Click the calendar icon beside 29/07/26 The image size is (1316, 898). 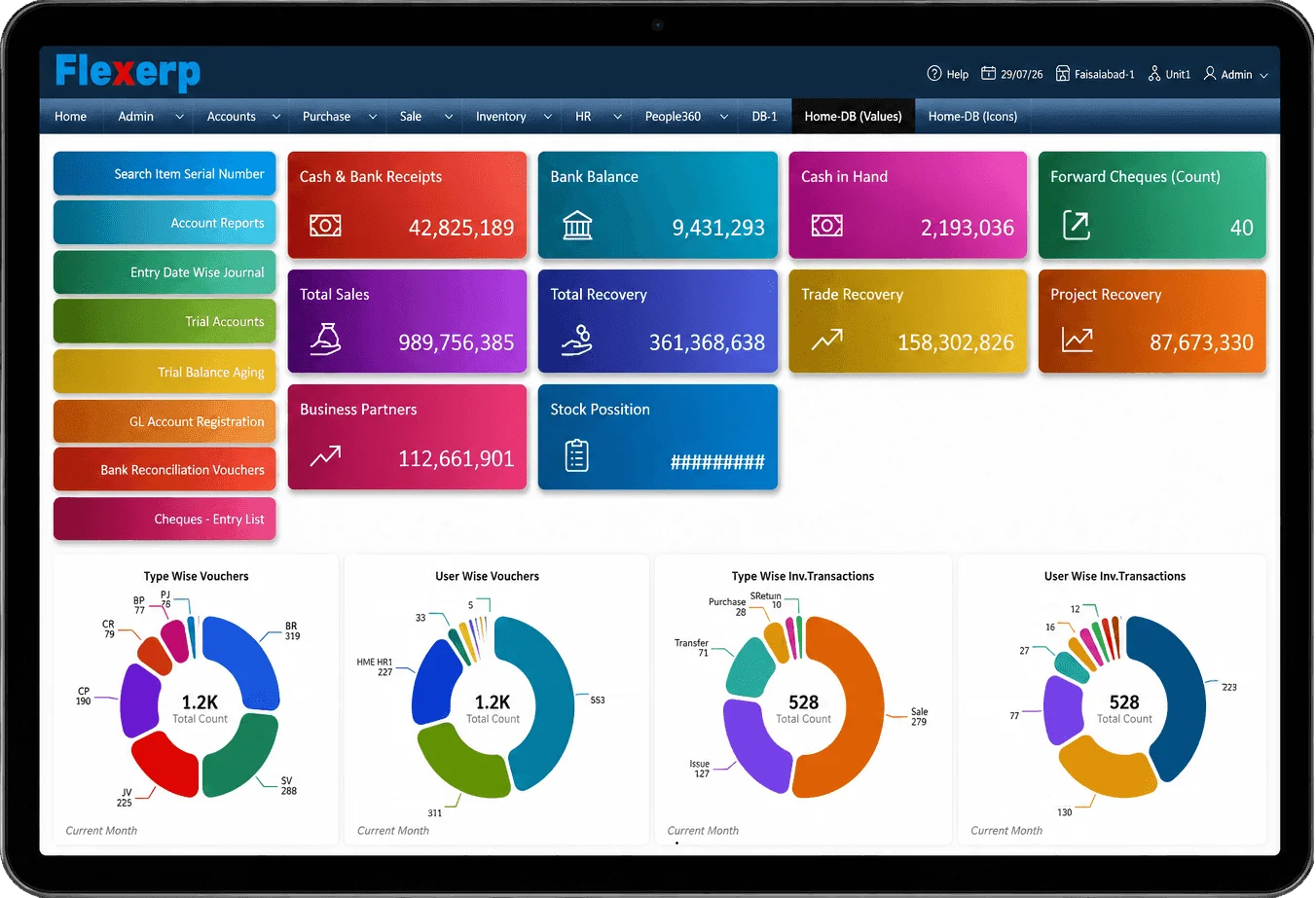click(x=988, y=74)
